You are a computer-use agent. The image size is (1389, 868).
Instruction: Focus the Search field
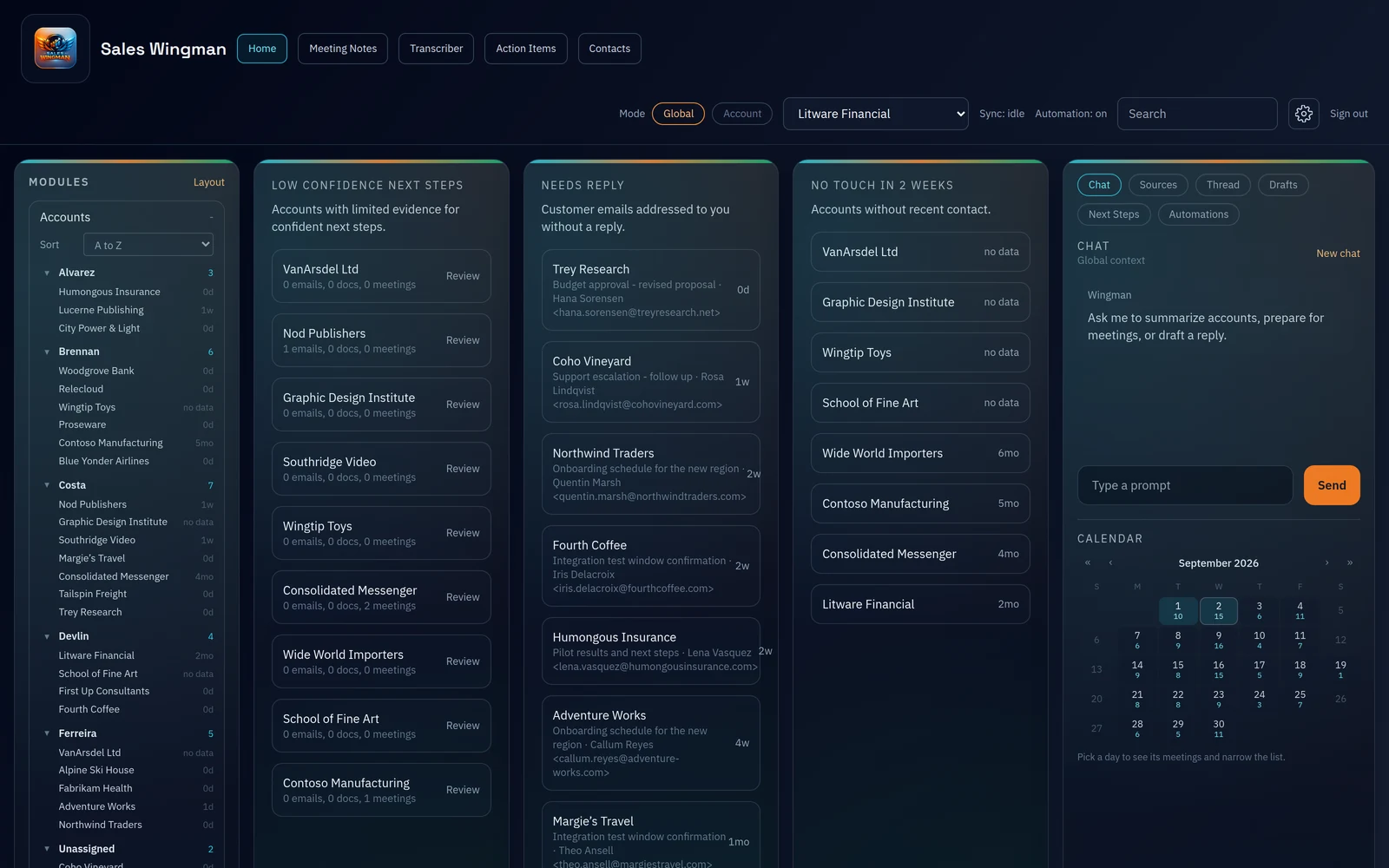pos(1197,114)
